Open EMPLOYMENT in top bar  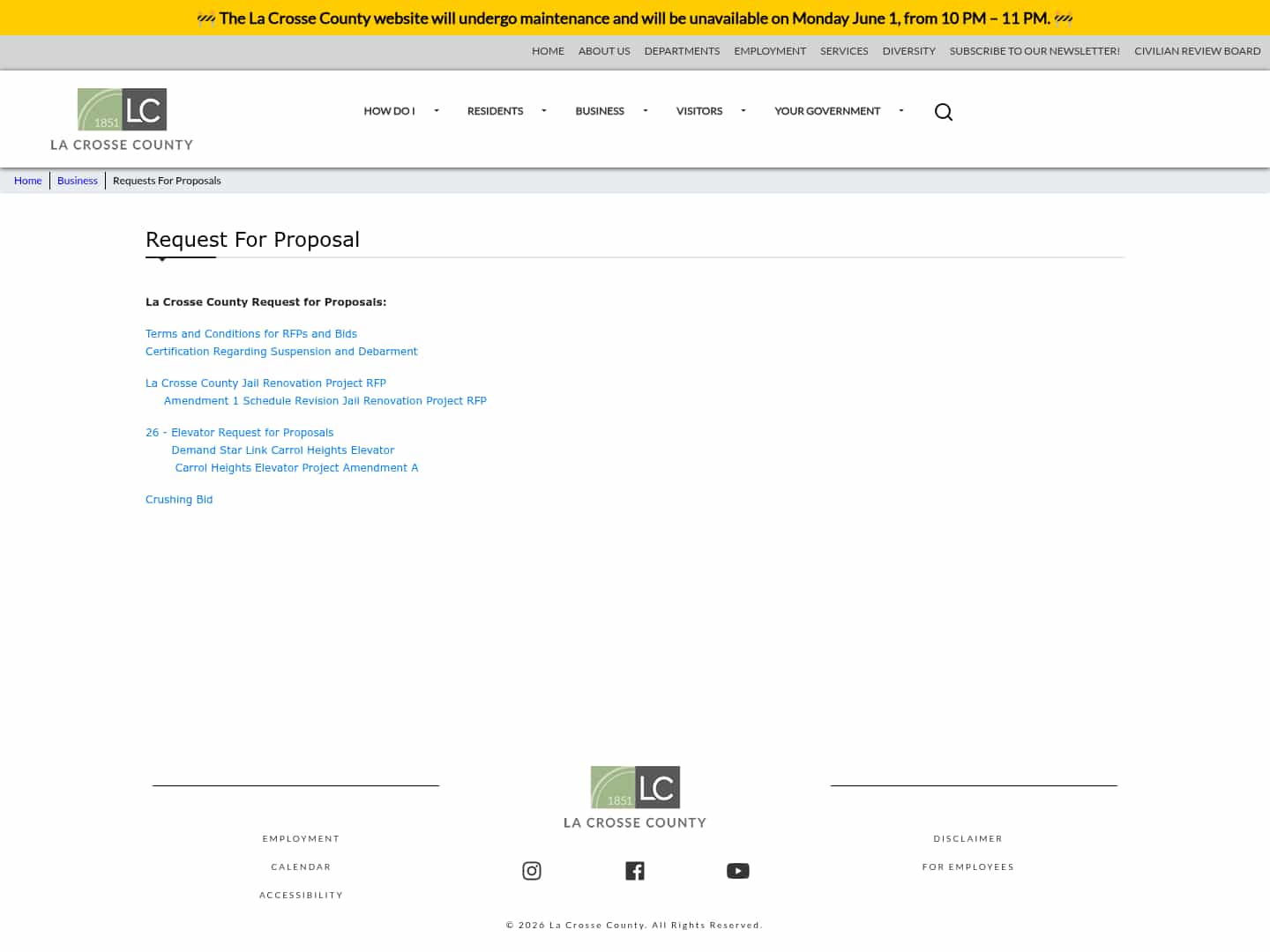[x=770, y=51]
